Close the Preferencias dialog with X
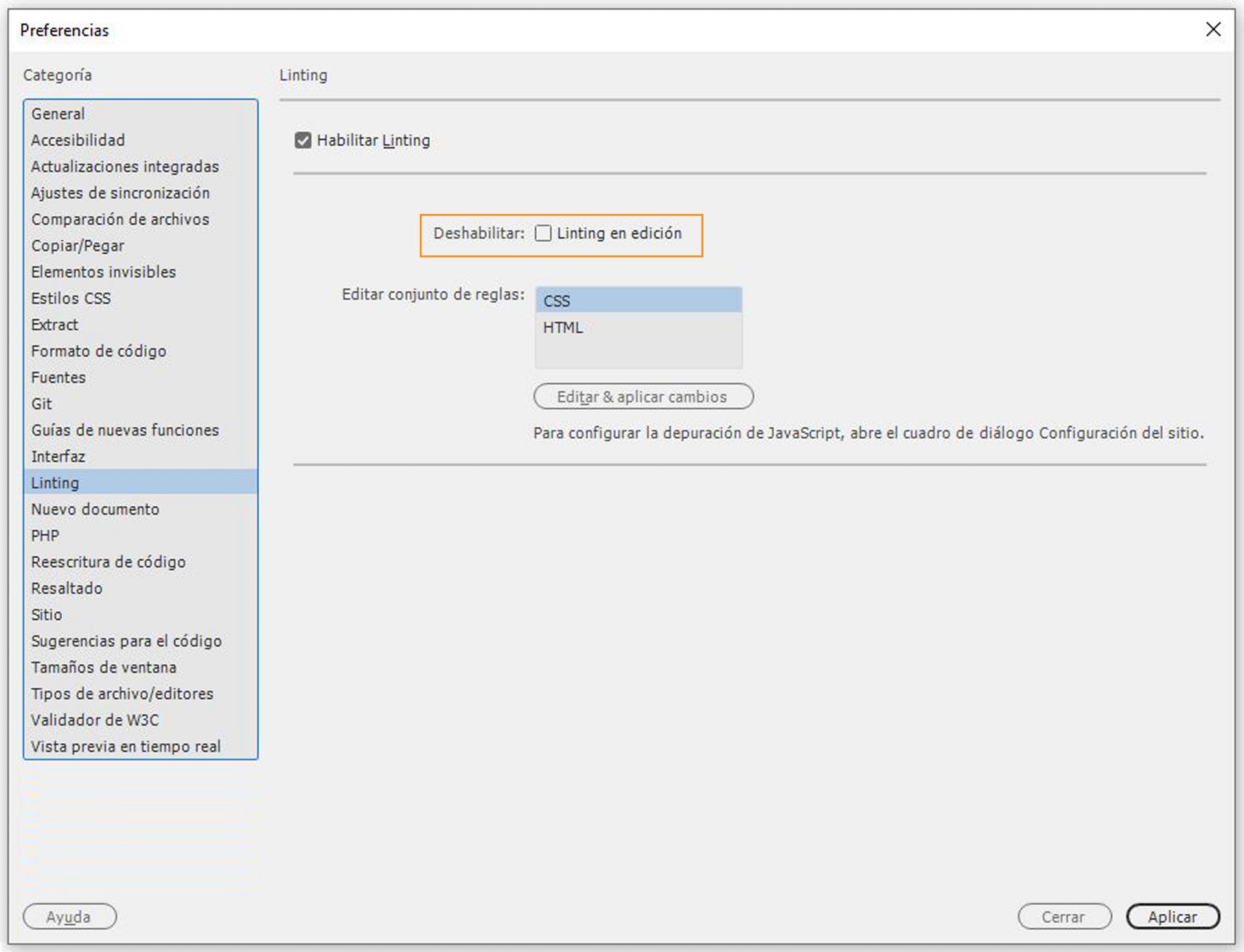 (x=1213, y=29)
